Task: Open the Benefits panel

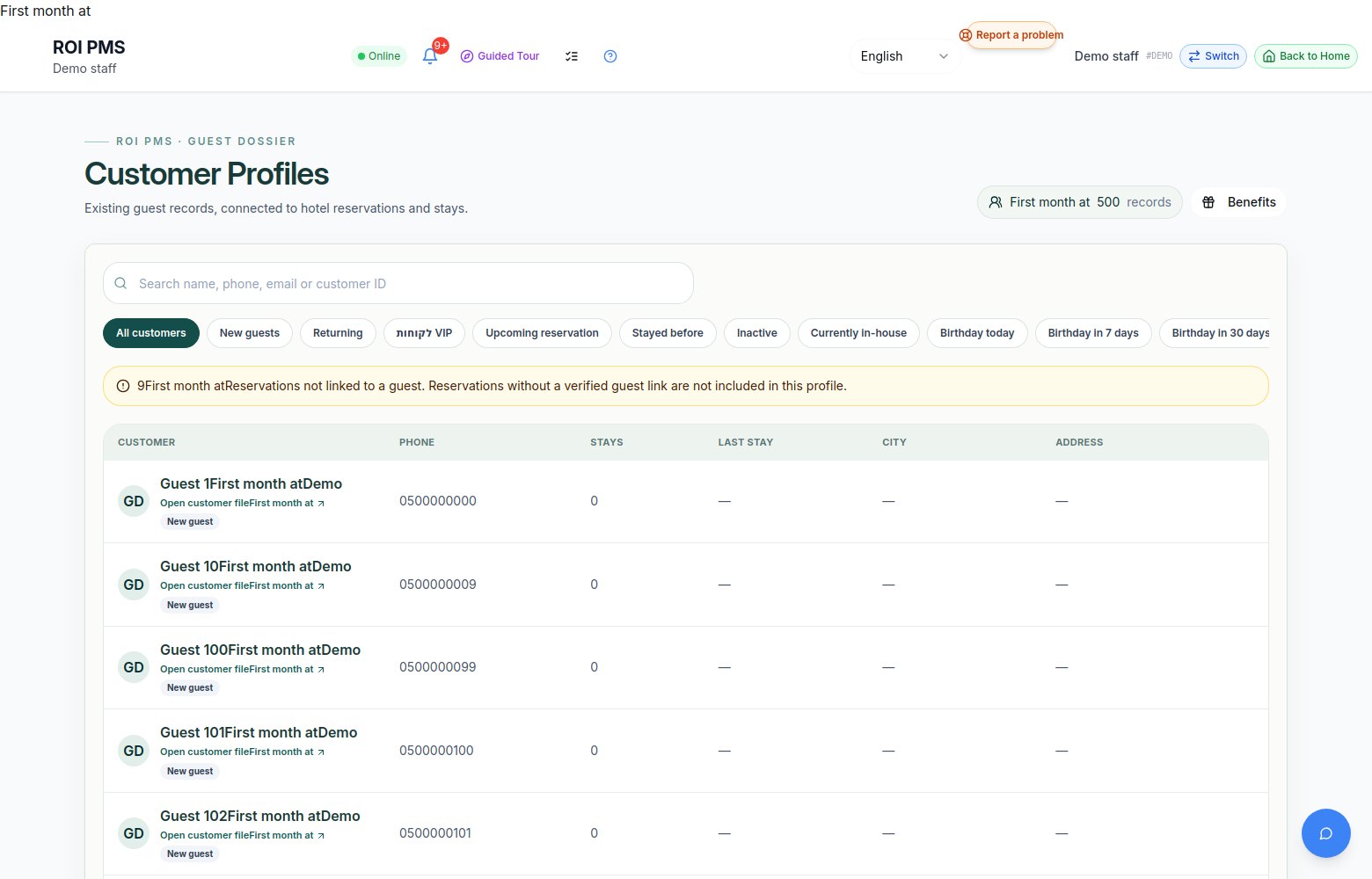Action: (1239, 202)
